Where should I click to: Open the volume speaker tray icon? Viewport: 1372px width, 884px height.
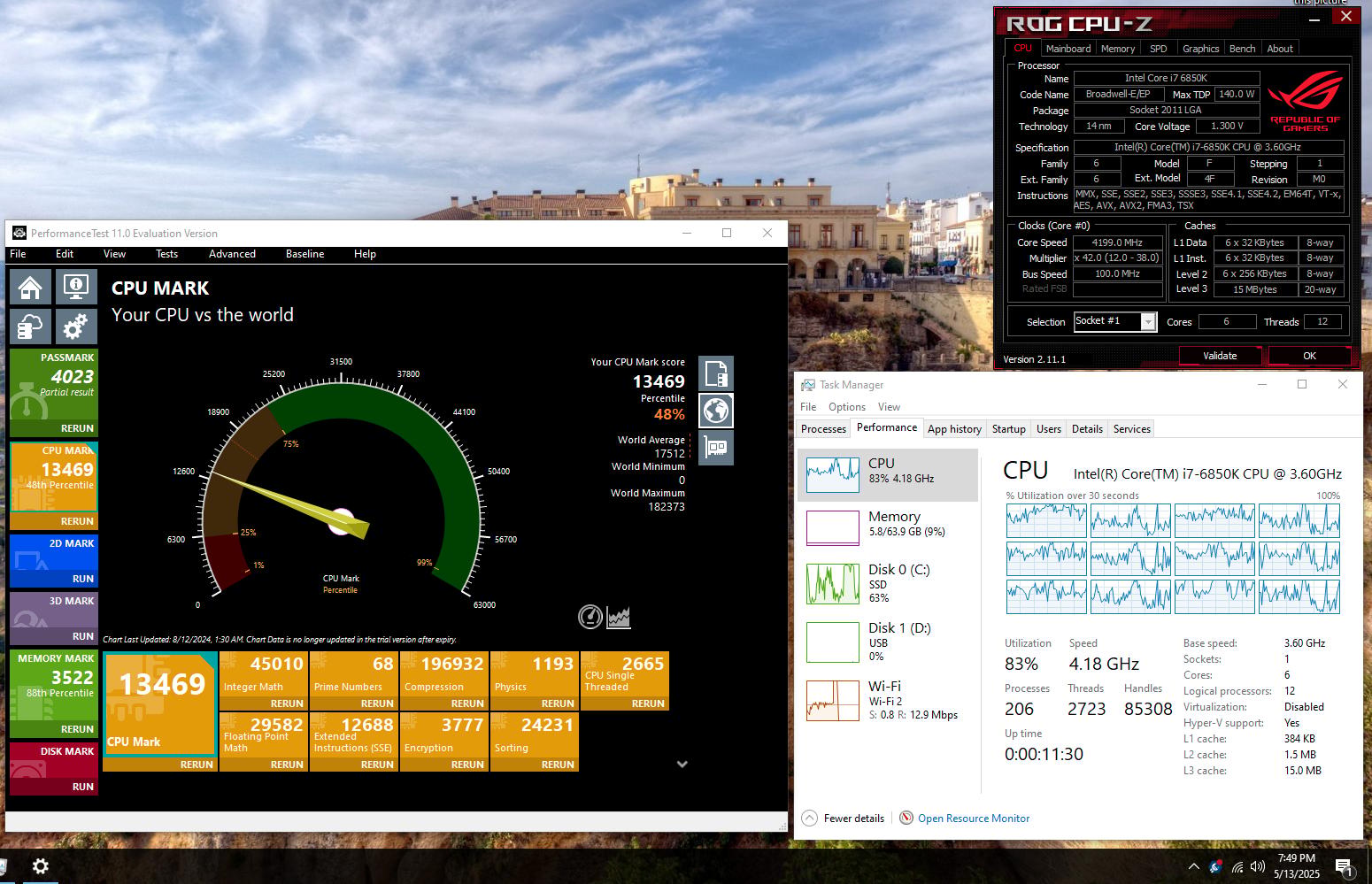[x=1258, y=866]
